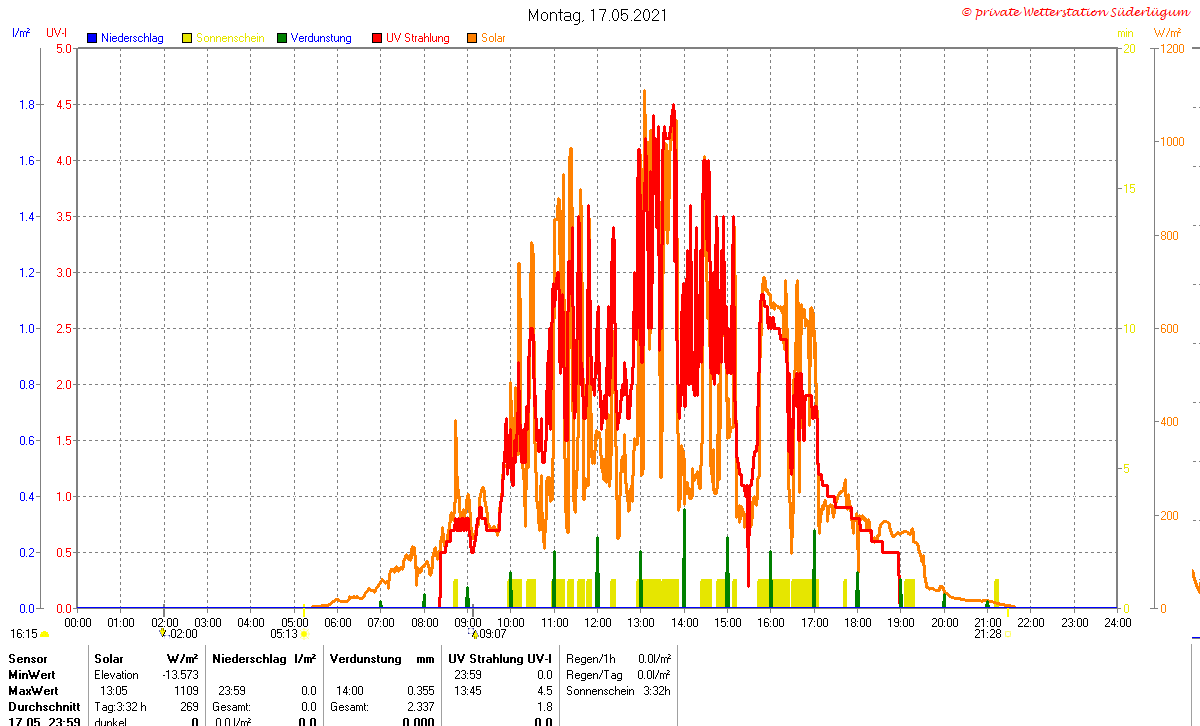Screen dimensions: 1200x726
Task: Click the chart title Montag, 17.05.2021
Action: coord(597,15)
